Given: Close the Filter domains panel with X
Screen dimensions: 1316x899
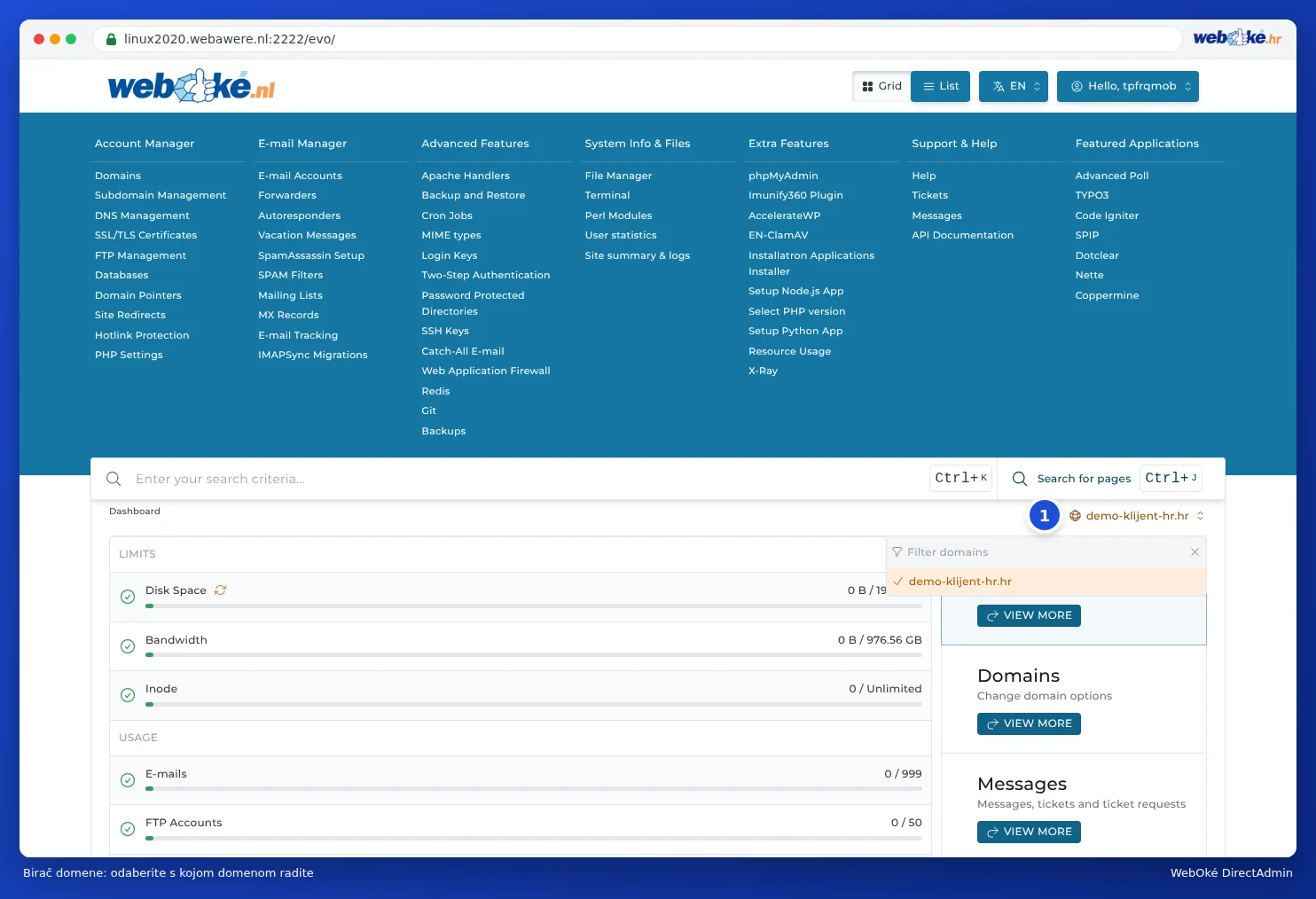Looking at the screenshot, I should tap(1195, 552).
